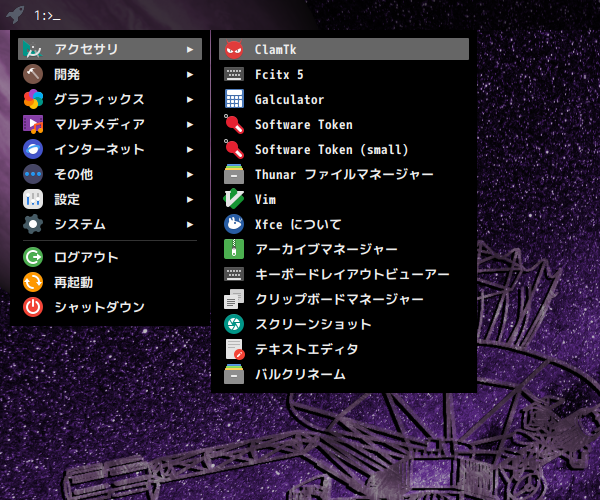
Task: Click the green Vim icon
Action: click(x=234, y=199)
